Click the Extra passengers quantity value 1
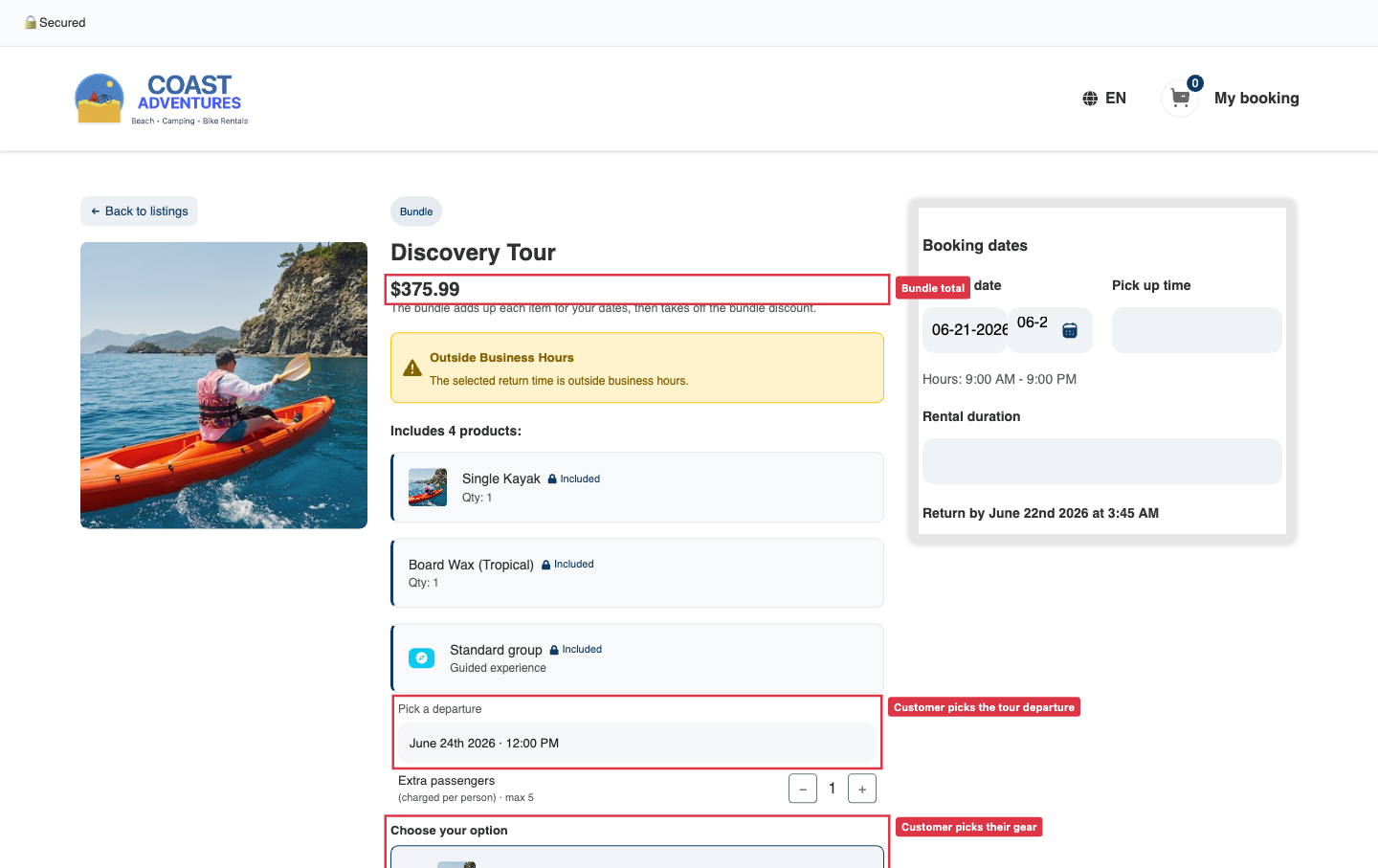Viewport: 1378px width, 868px height. [833, 789]
